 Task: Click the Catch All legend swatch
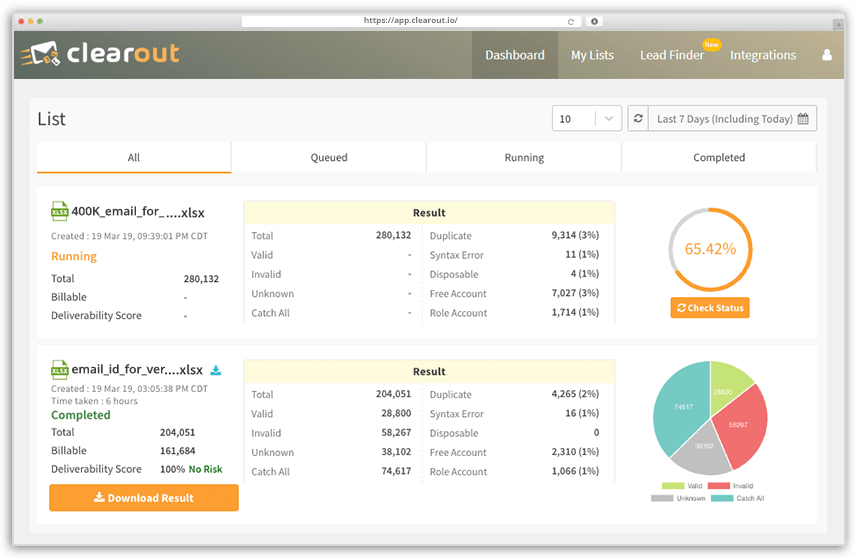coord(722,498)
